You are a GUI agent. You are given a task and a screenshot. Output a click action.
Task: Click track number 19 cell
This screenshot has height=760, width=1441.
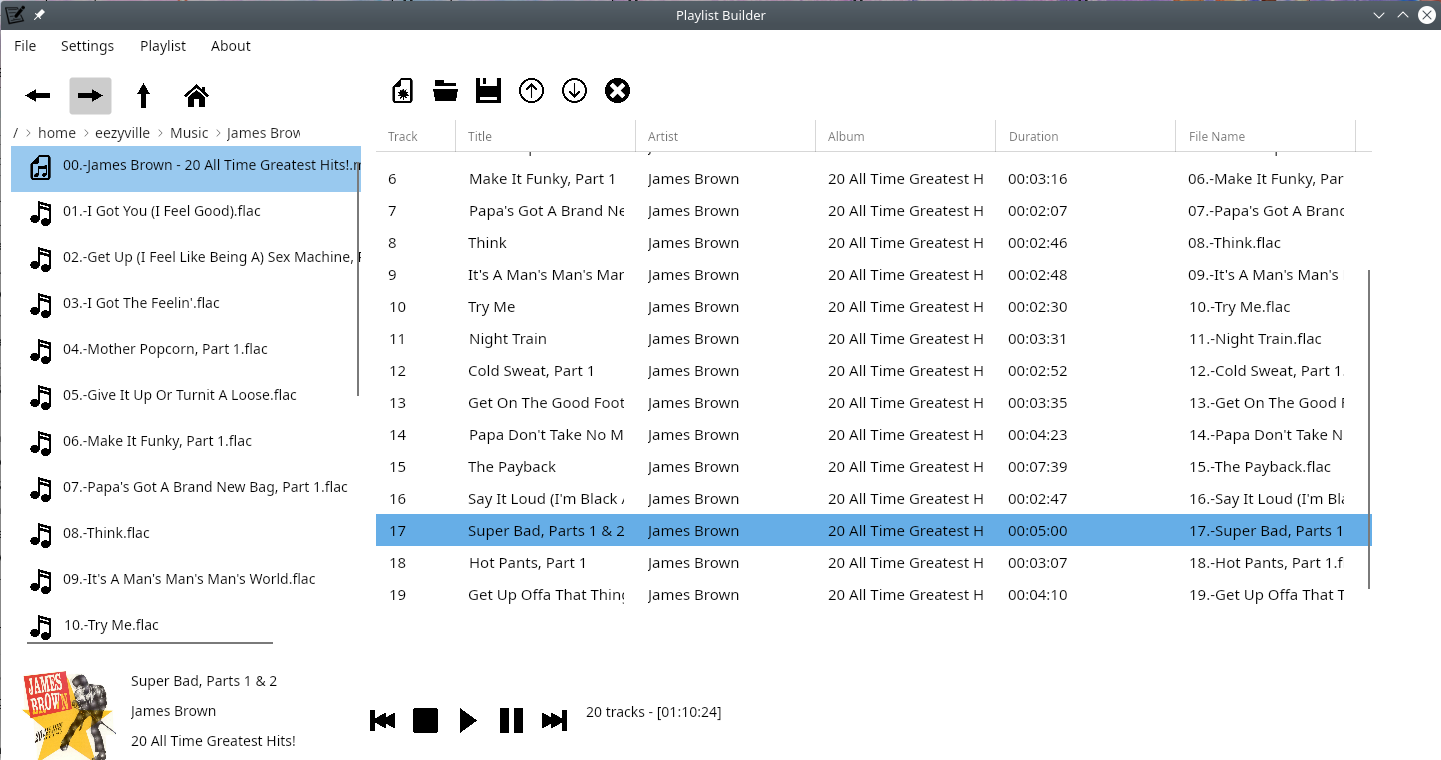tap(397, 595)
